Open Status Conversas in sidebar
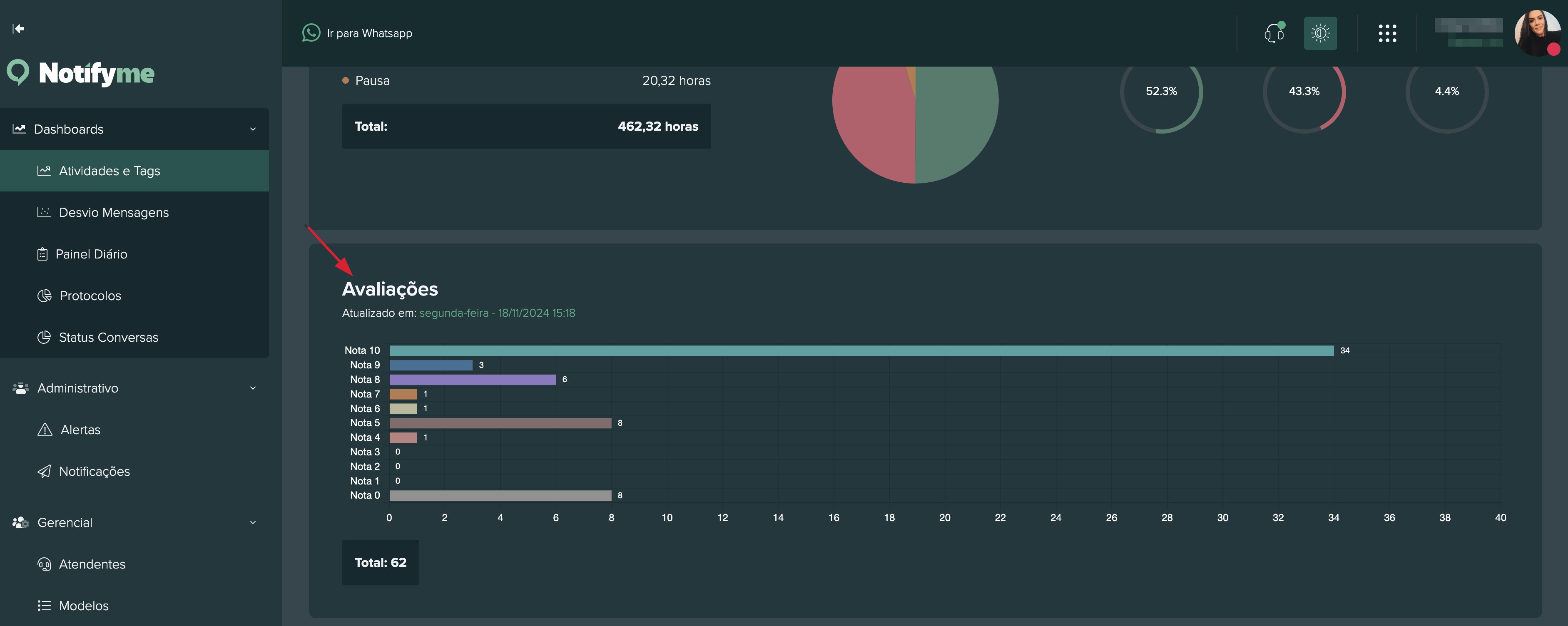Screen dimensions: 1568x626 pyautogui.click(x=108, y=338)
